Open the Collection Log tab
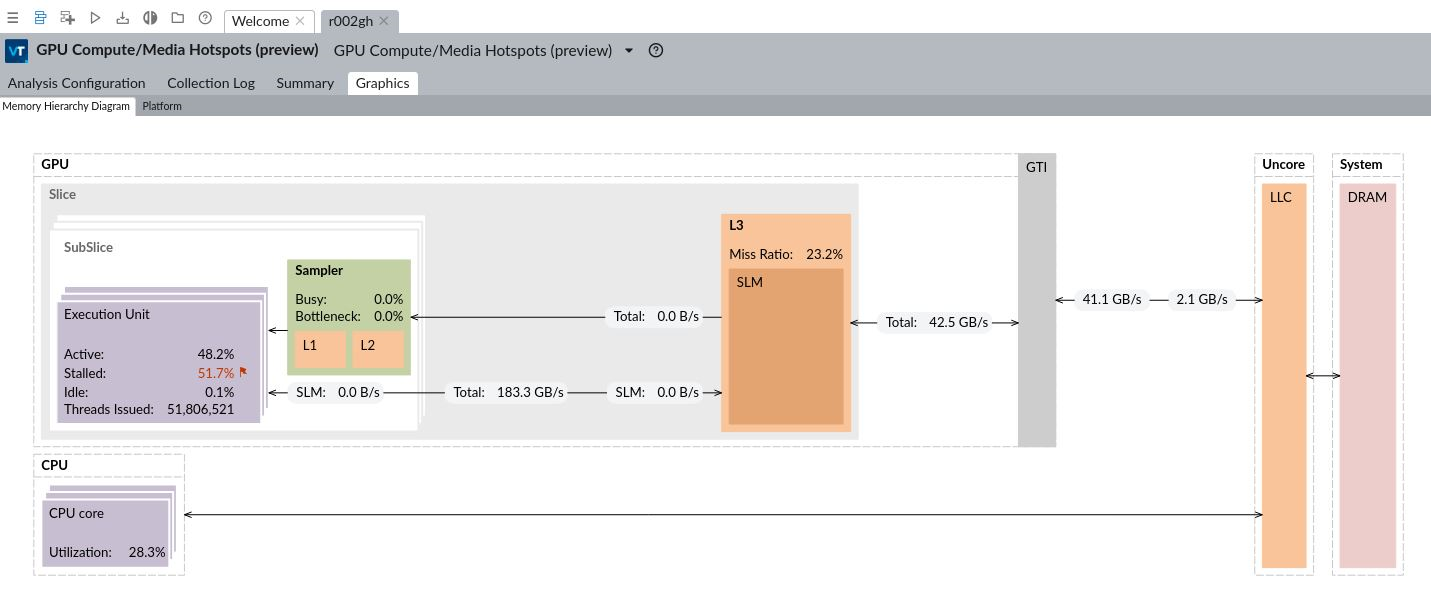The width and height of the screenshot is (1431, 593). tap(211, 83)
